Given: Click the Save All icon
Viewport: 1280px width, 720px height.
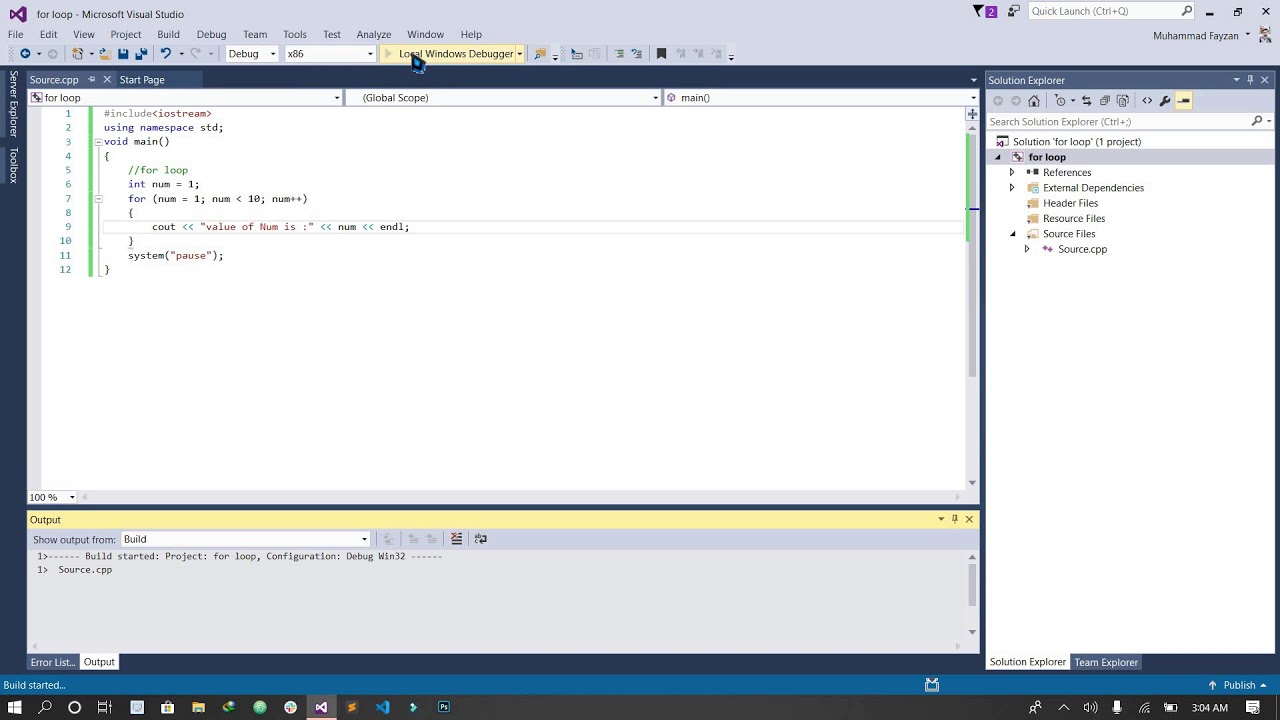Looking at the screenshot, I should coord(141,54).
